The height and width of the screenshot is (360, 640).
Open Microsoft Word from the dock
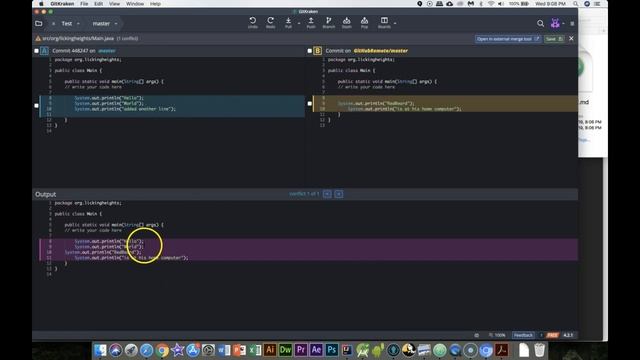[224, 350]
